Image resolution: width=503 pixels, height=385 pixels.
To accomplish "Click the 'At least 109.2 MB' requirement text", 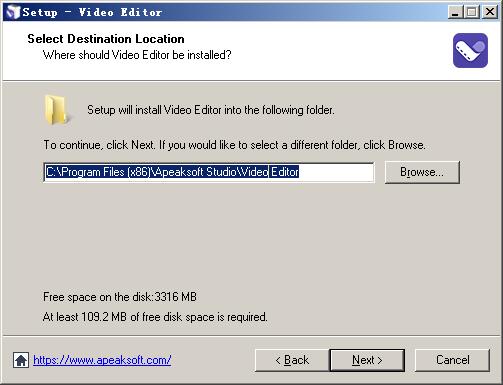I will pyautogui.click(x=155, y=317).
